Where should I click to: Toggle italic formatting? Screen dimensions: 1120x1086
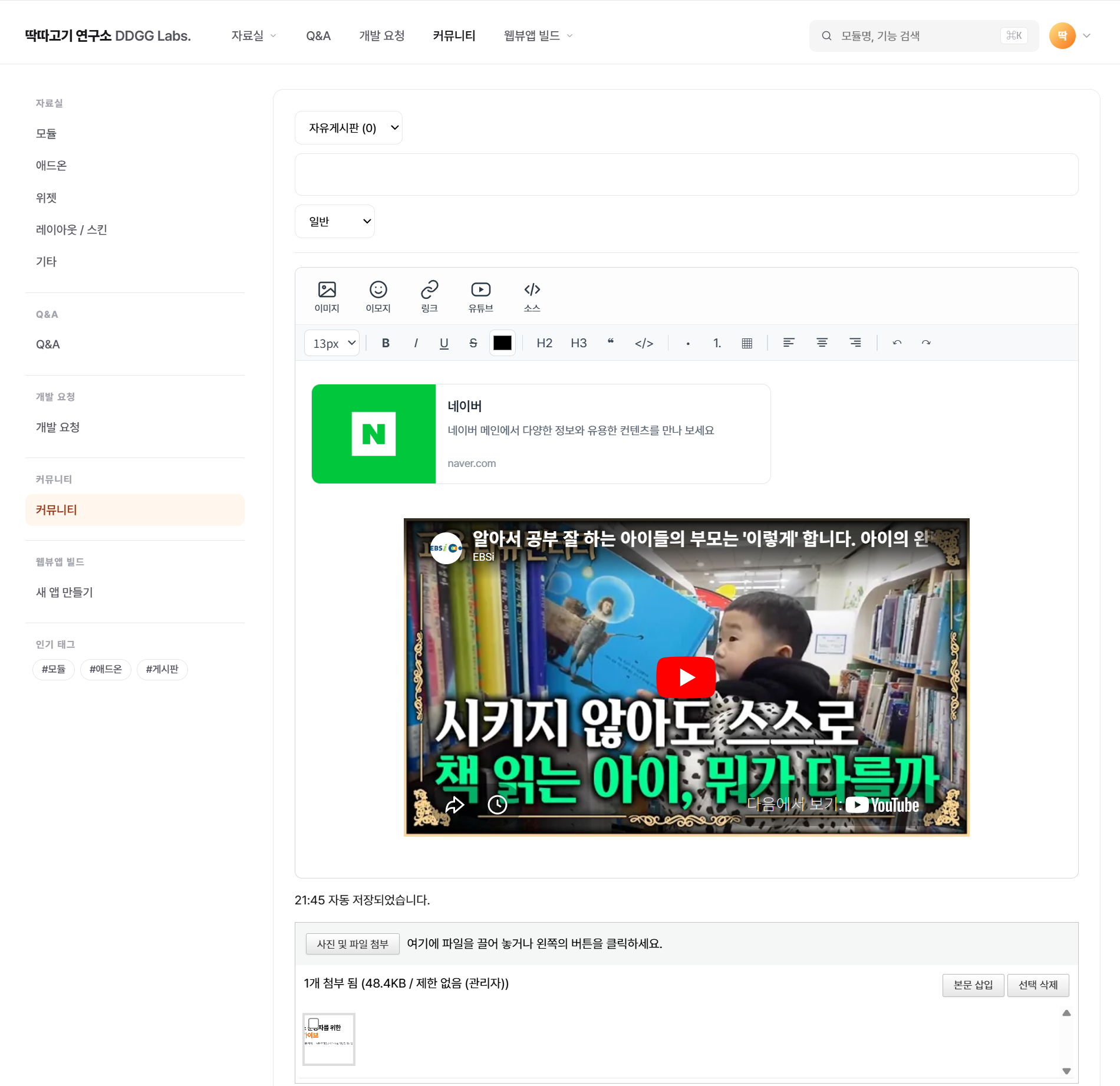click(x=416, y=343)
